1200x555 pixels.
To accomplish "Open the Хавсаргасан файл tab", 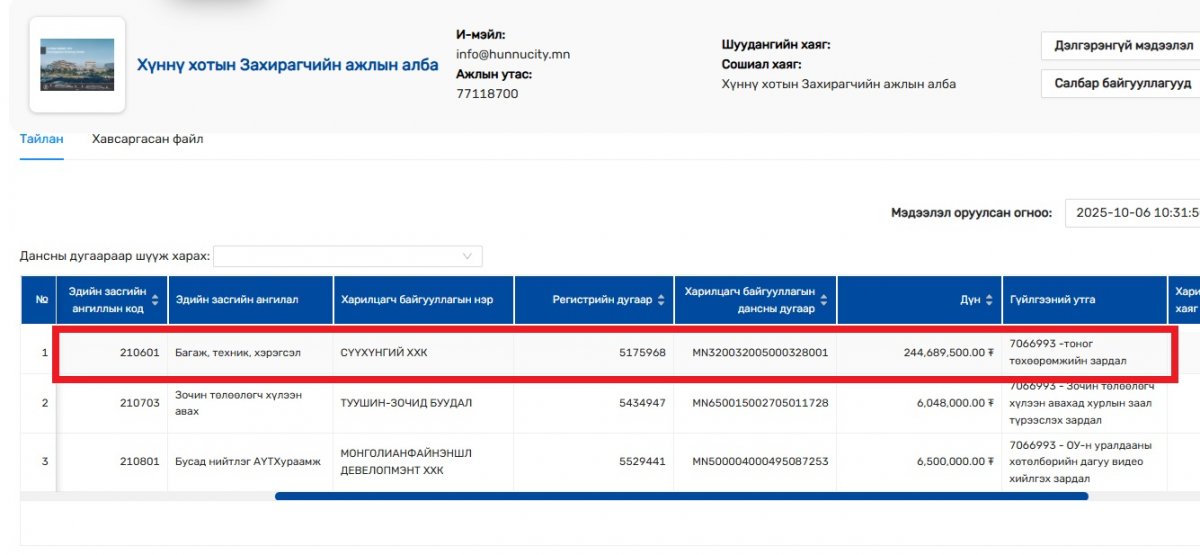I will [x=147, y=140].
